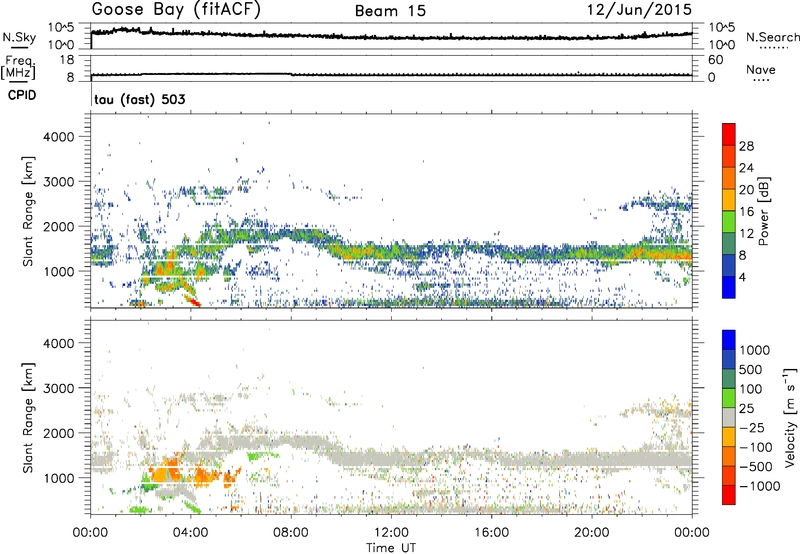The width and height of the screenshot is (800, 554).
Task: Click the 'Velocity [m s-1]' colorbar title
Action: click(790, 417)
